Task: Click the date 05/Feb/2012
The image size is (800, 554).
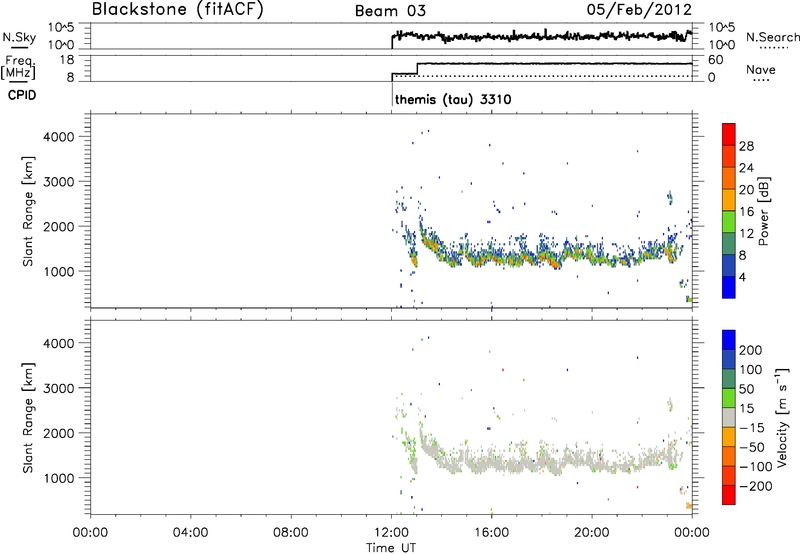Action: 639,10
